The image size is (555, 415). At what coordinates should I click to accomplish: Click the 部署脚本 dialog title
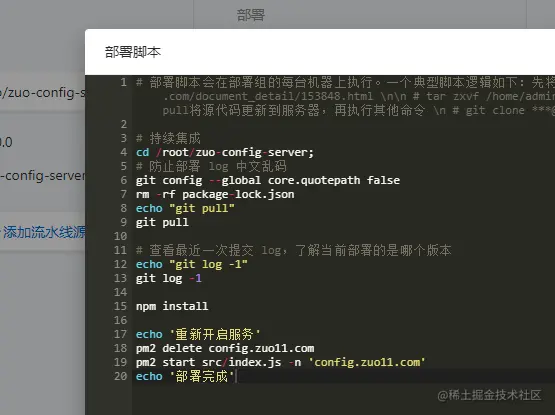(x=133, y=52)
